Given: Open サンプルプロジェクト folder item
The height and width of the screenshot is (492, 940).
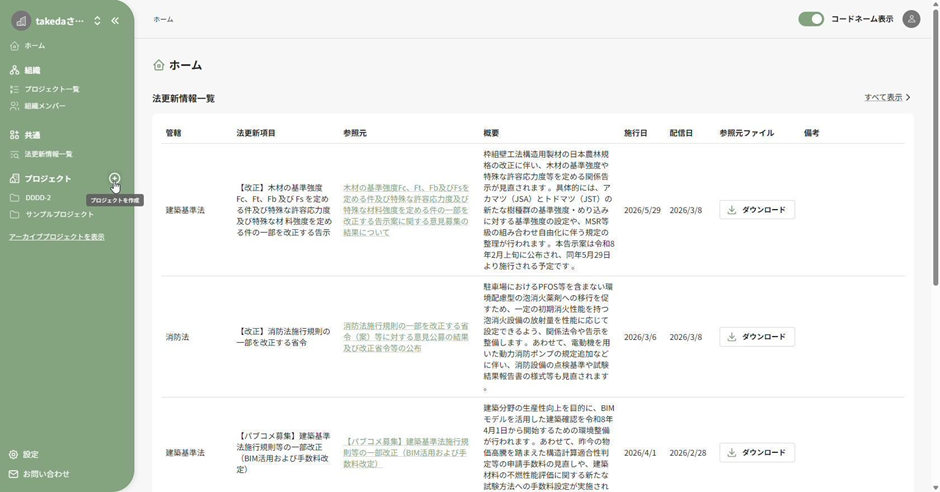Looking at the screenshot, I should pyautogui.click(x=59, y=214).
